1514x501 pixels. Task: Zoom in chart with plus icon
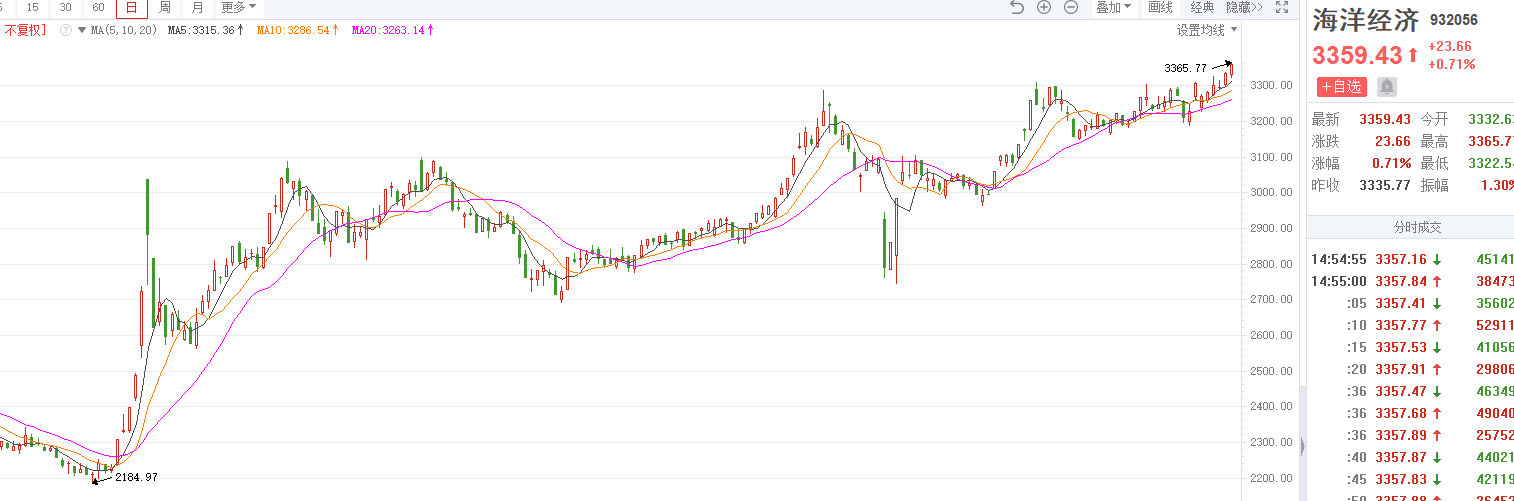(x=1044, y=7)
